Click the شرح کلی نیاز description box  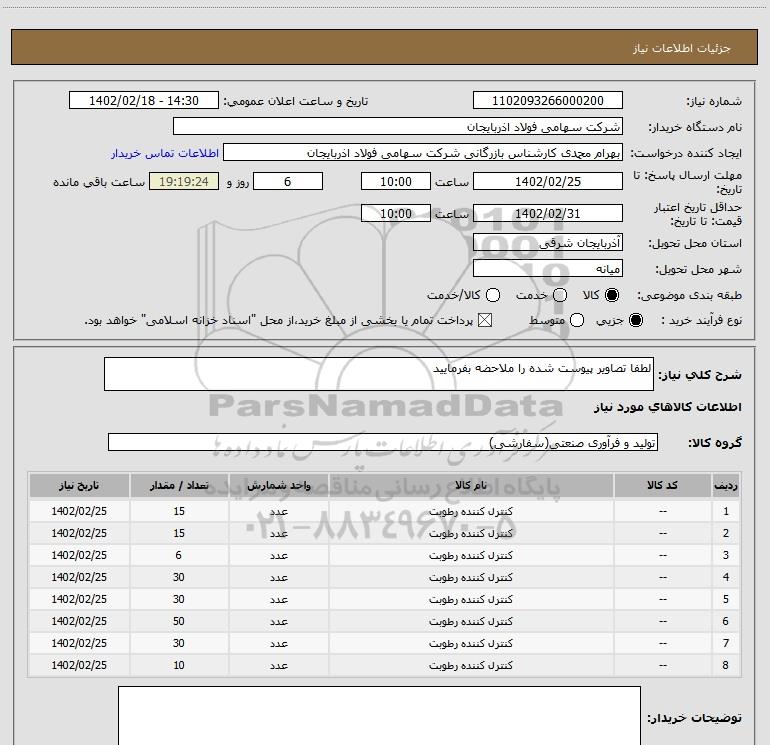(x=379, y=374)
